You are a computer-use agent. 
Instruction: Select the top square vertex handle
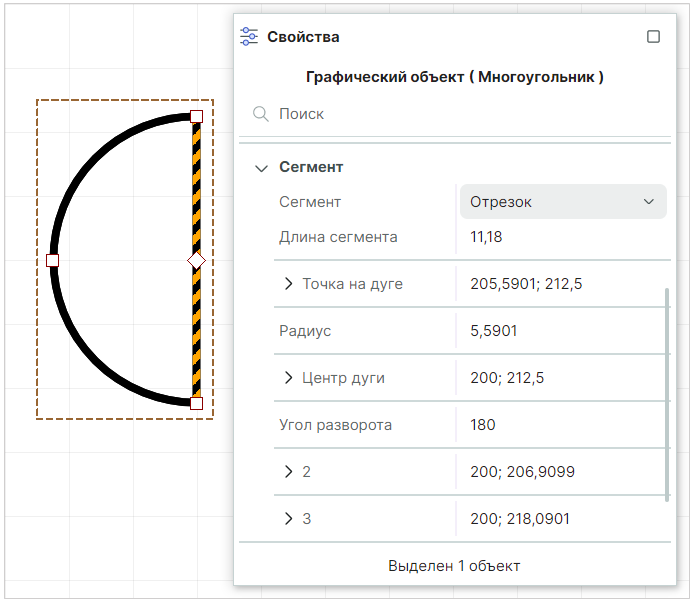click(x=196, y=117)
